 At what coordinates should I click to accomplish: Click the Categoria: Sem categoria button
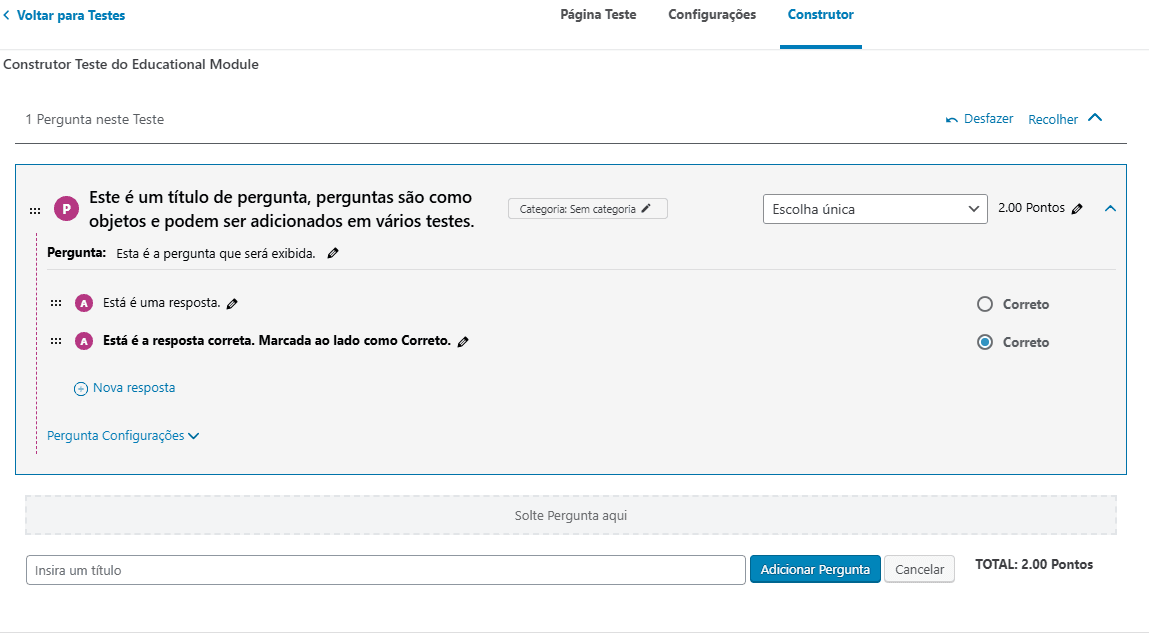click(588, 209)
